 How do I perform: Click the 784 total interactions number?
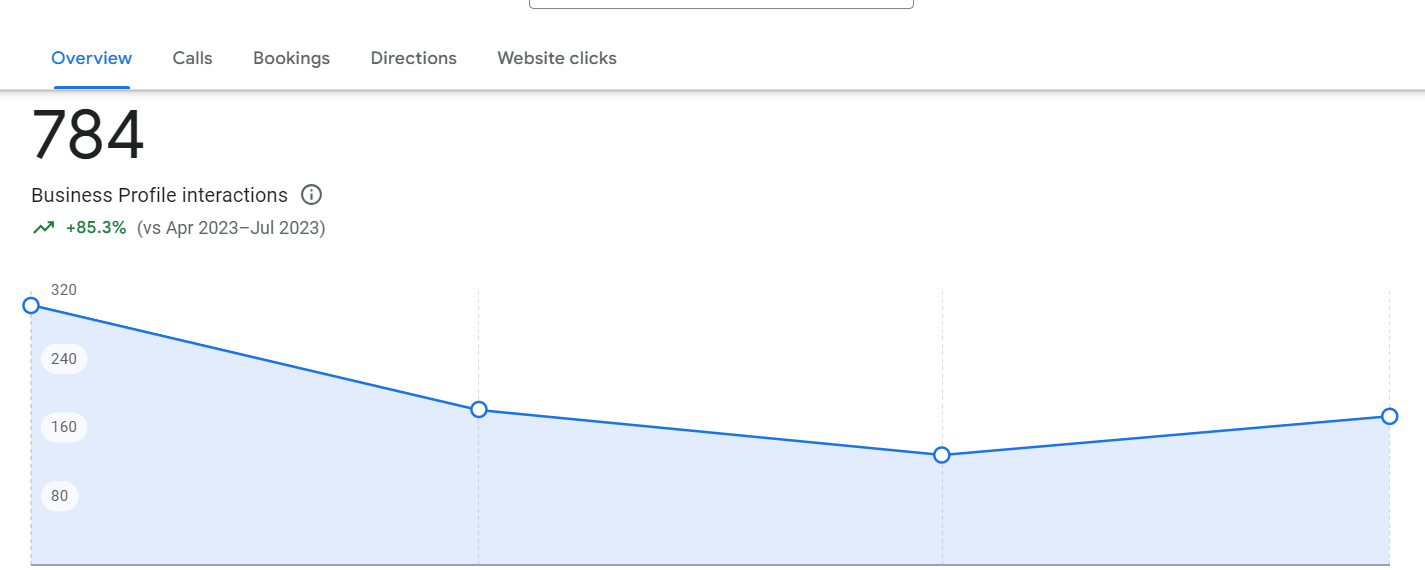[x=88, y=135]
